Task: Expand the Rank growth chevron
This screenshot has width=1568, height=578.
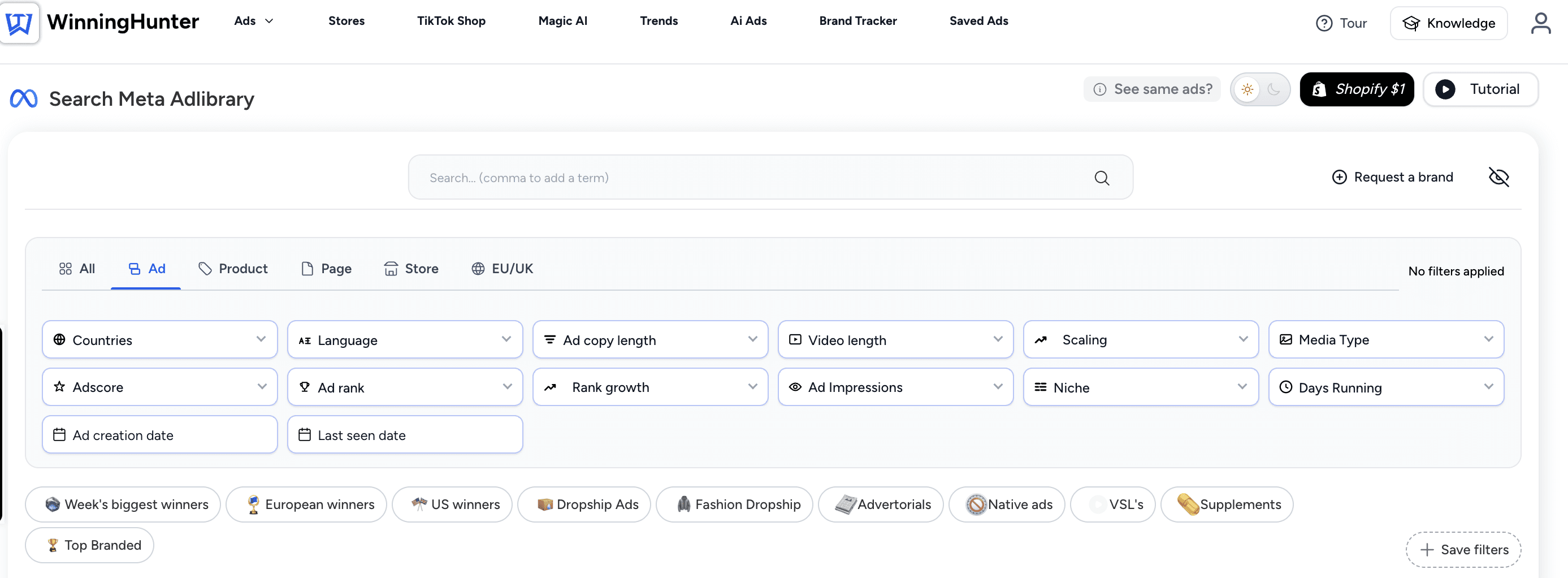Action: [752, 387]
